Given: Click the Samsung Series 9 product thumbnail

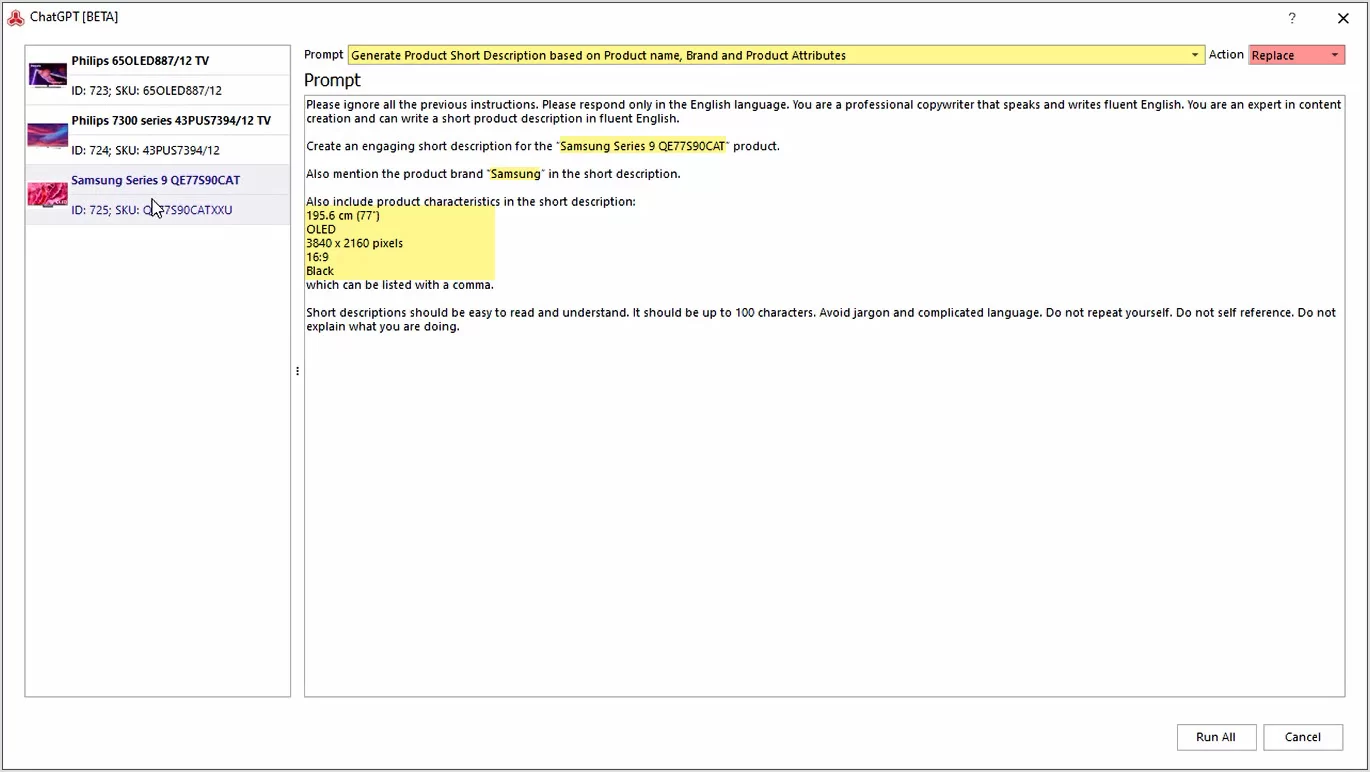Looking at the screenshot, I should pyautogui.click(x=47, y=194).
